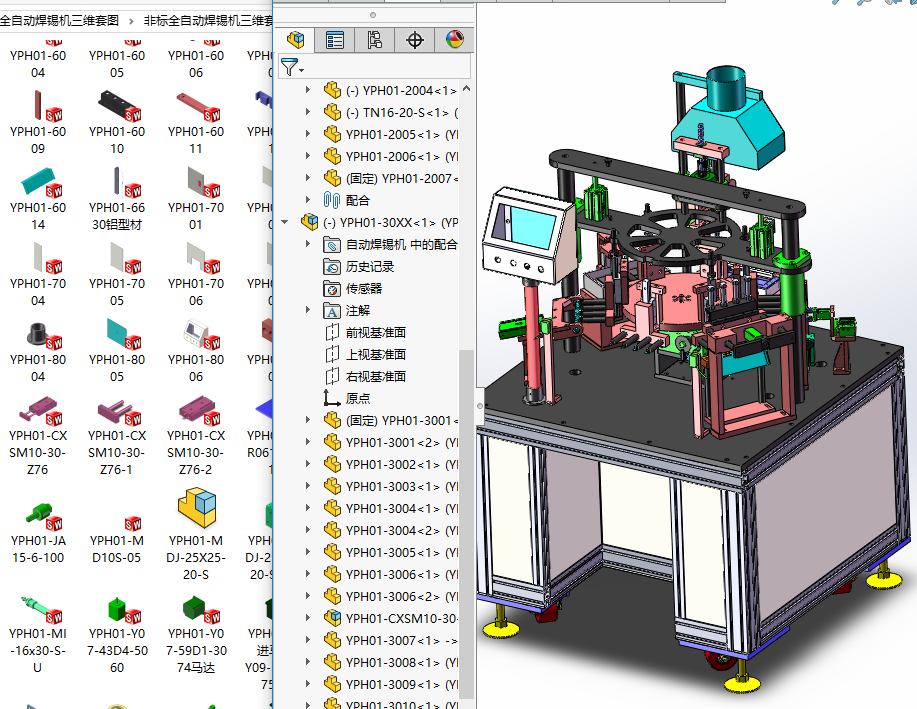Open the ConfigurationManager tab

click(x=375, y=40)
